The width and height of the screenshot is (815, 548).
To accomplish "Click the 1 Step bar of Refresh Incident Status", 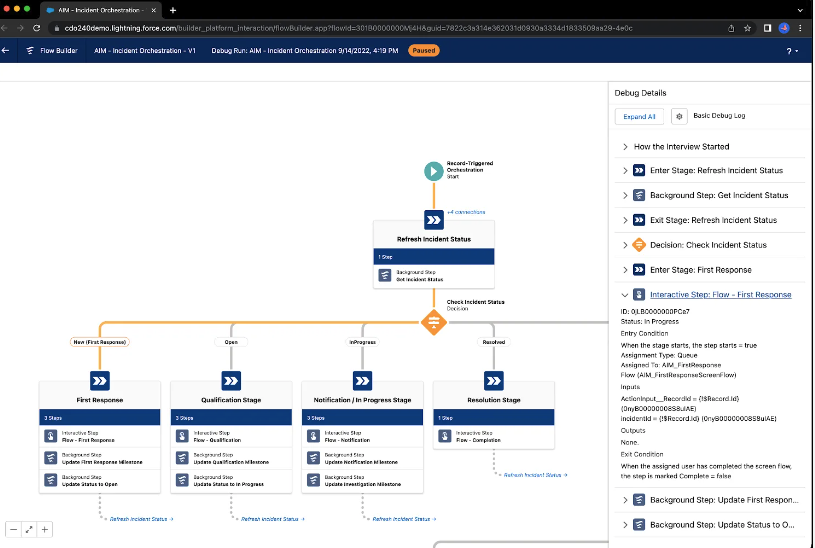I will click(433, 256).
